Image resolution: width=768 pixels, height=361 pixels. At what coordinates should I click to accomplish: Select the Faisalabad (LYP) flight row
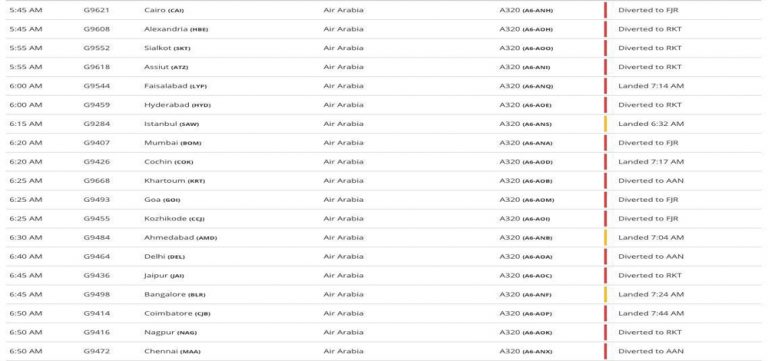click(384, 86)
